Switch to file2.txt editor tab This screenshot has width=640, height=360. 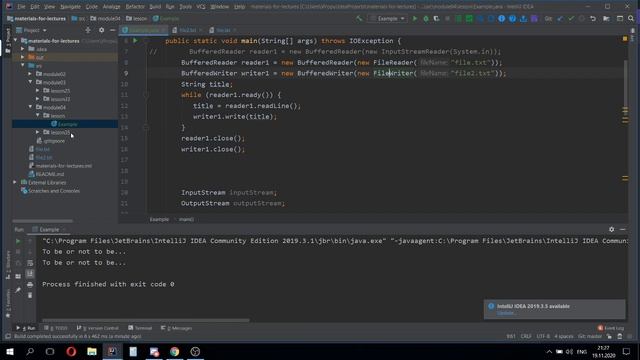(188, 30)
